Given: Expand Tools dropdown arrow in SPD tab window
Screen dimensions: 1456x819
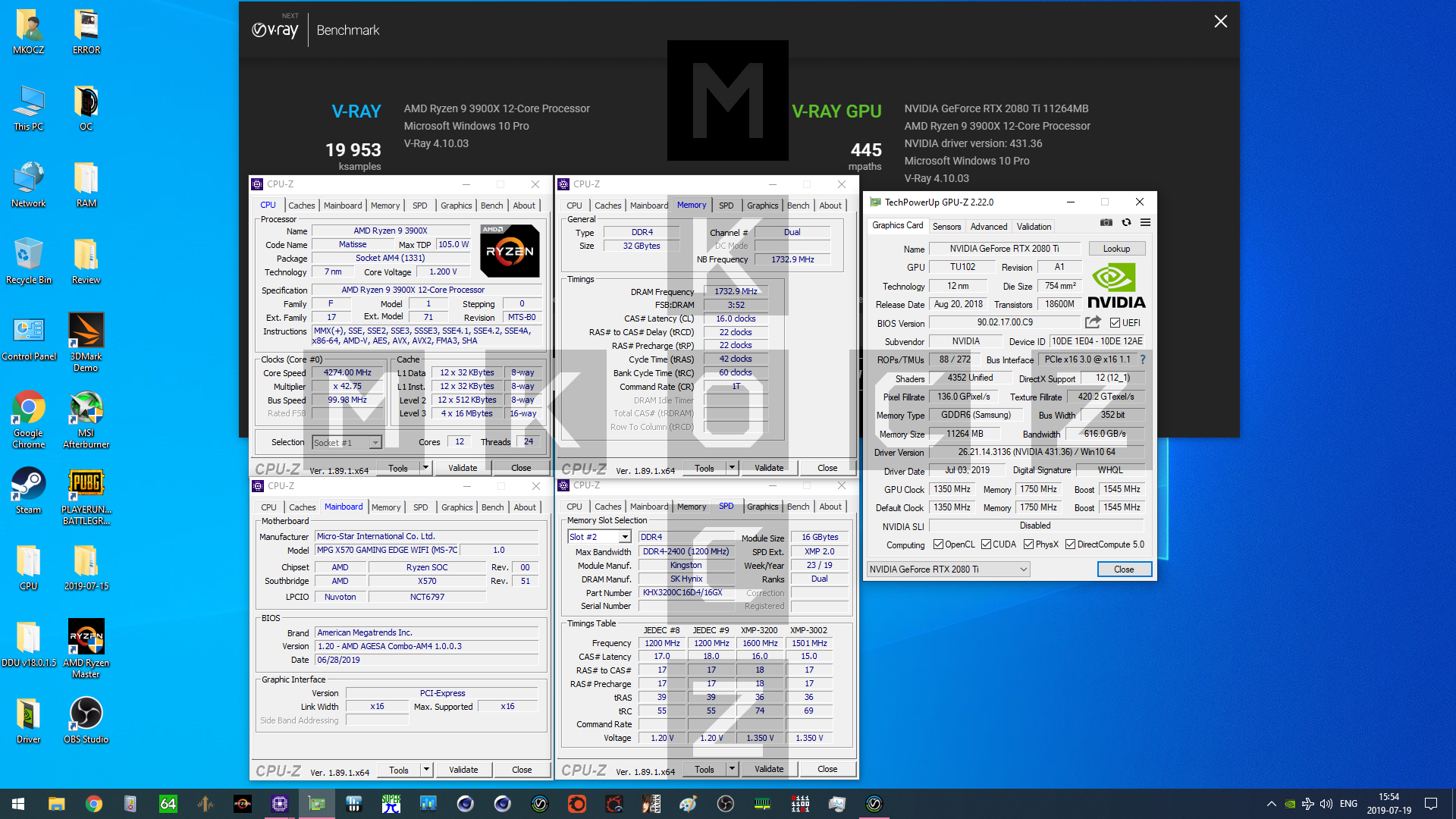Looking at the screenshot, I should point(732,769).
